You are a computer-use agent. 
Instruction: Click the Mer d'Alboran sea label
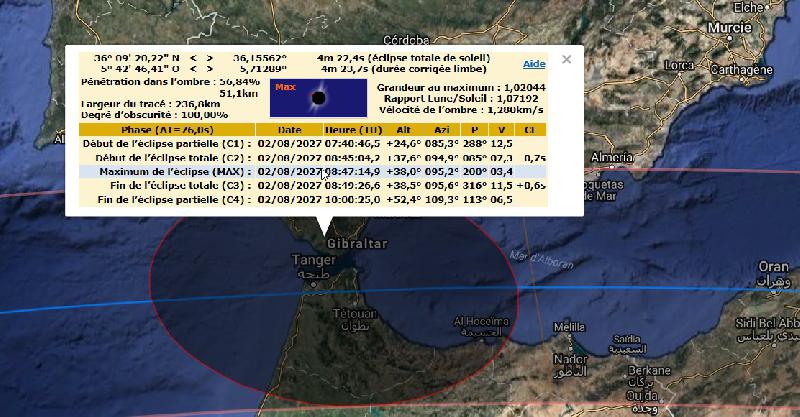[542, 259]
